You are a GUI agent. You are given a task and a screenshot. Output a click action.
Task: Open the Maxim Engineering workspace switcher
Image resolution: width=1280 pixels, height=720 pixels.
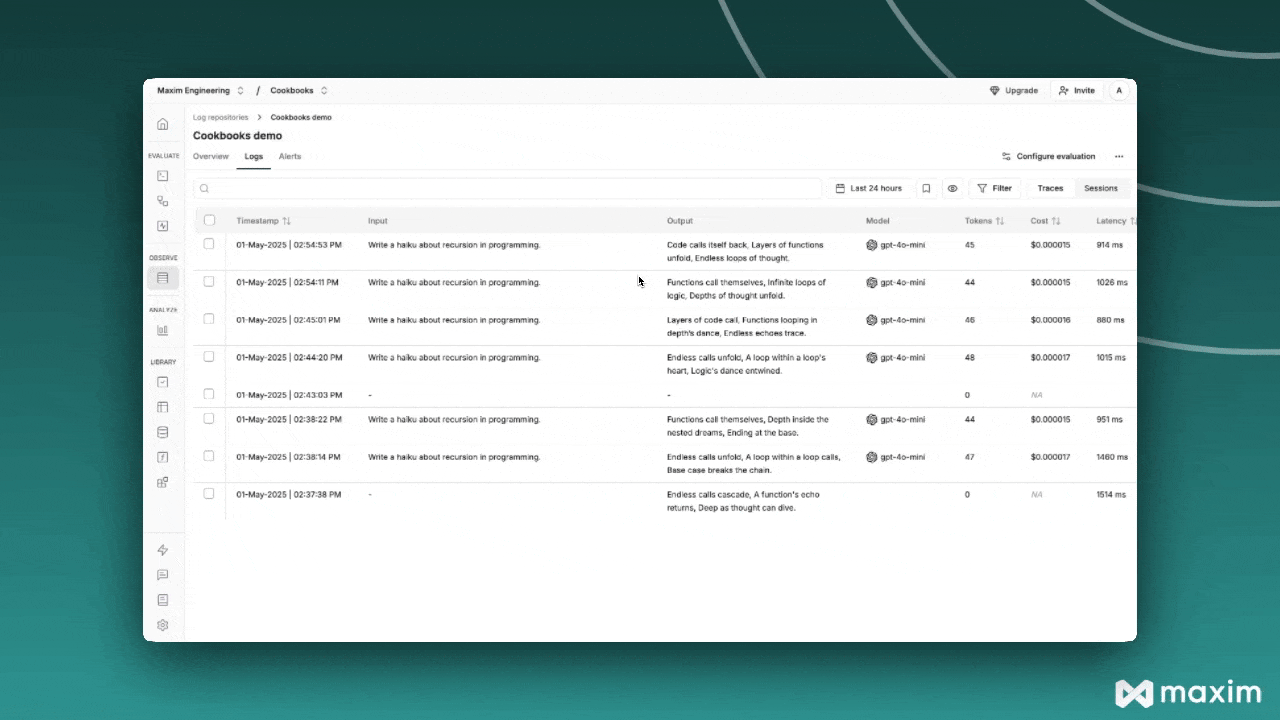pyautogui.click(x=200, y=90)
